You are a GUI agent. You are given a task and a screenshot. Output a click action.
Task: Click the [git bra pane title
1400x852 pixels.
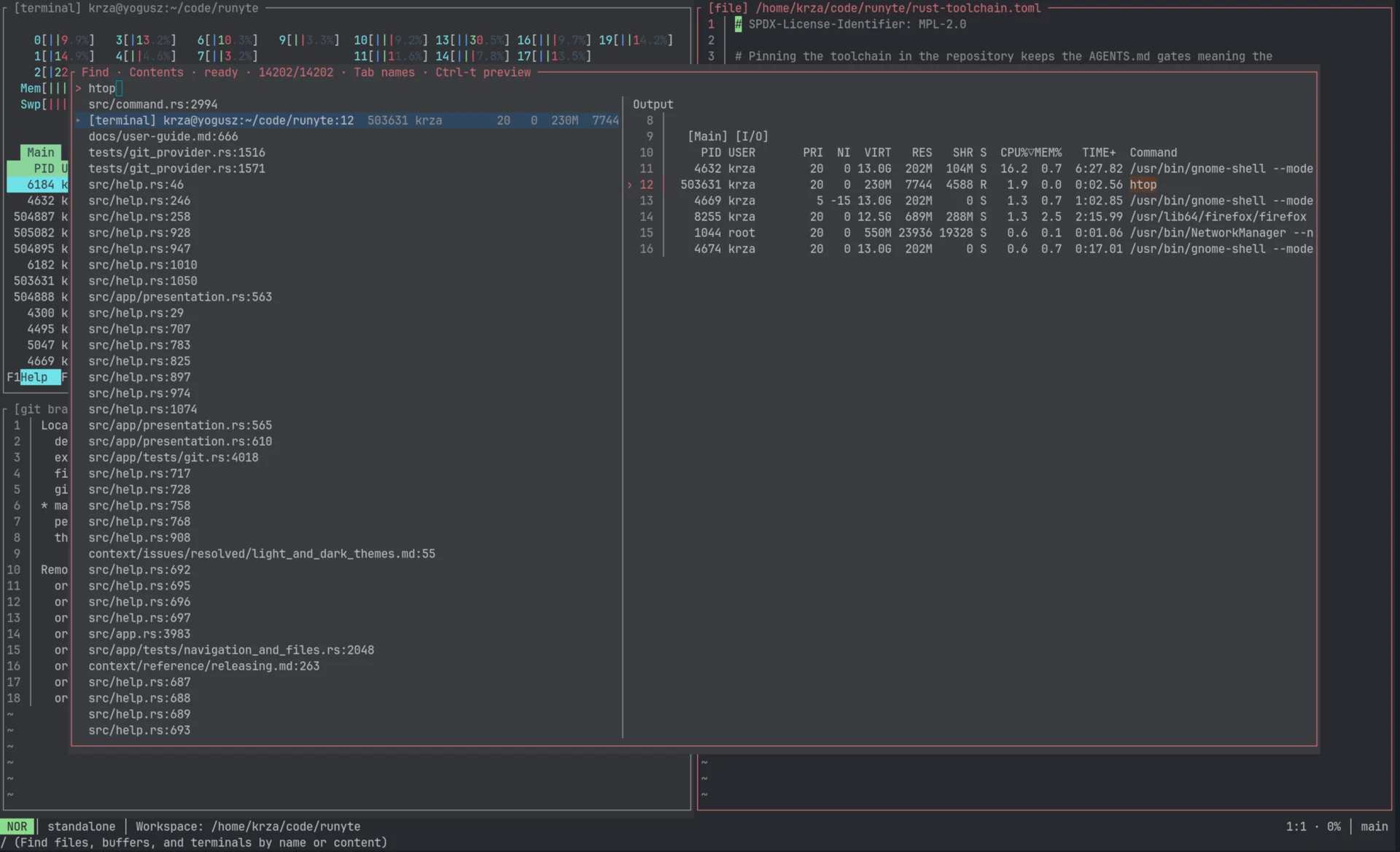[x=41, y=409]
